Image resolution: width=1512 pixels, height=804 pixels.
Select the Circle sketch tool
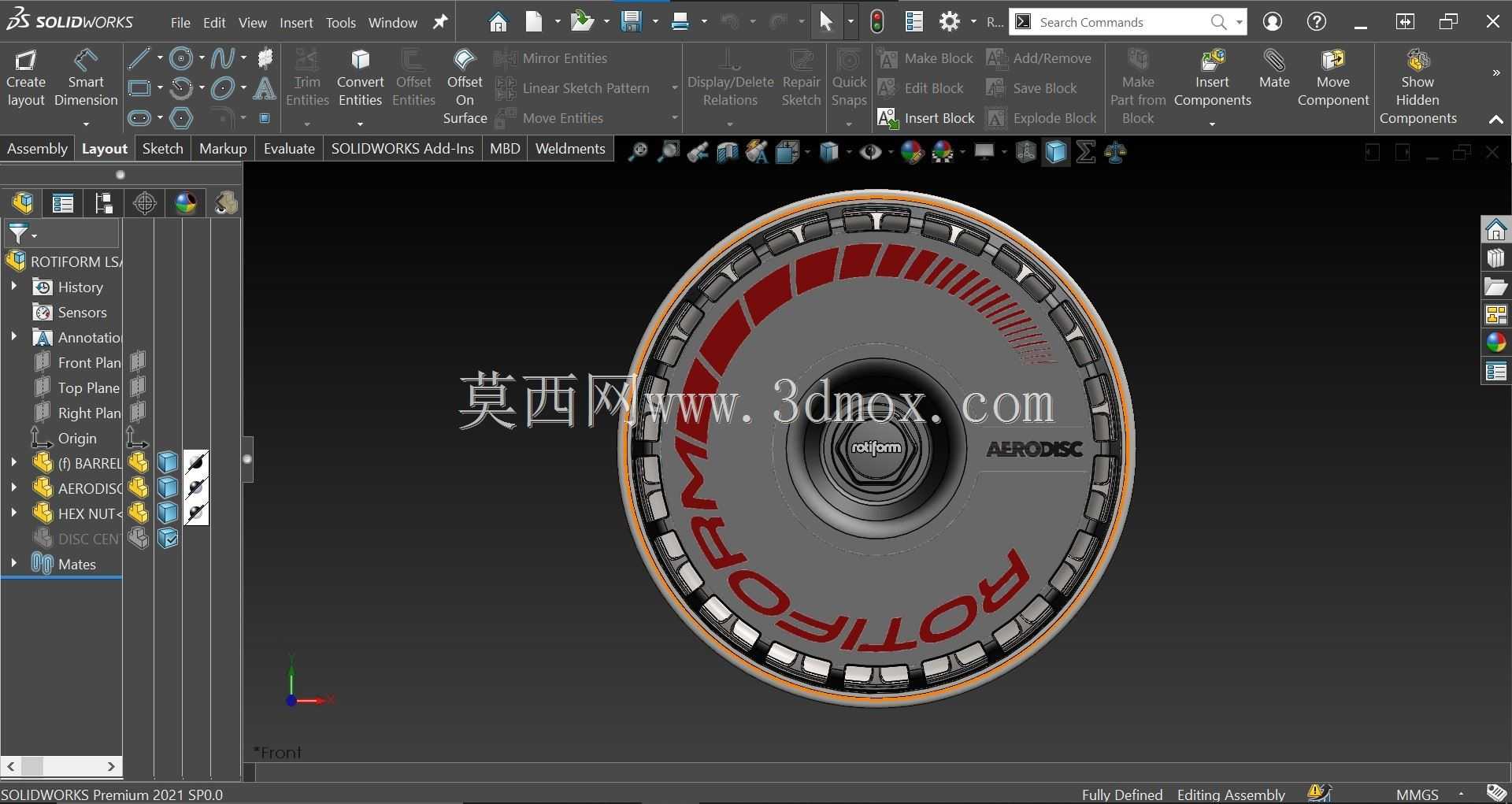pos(181,58)
